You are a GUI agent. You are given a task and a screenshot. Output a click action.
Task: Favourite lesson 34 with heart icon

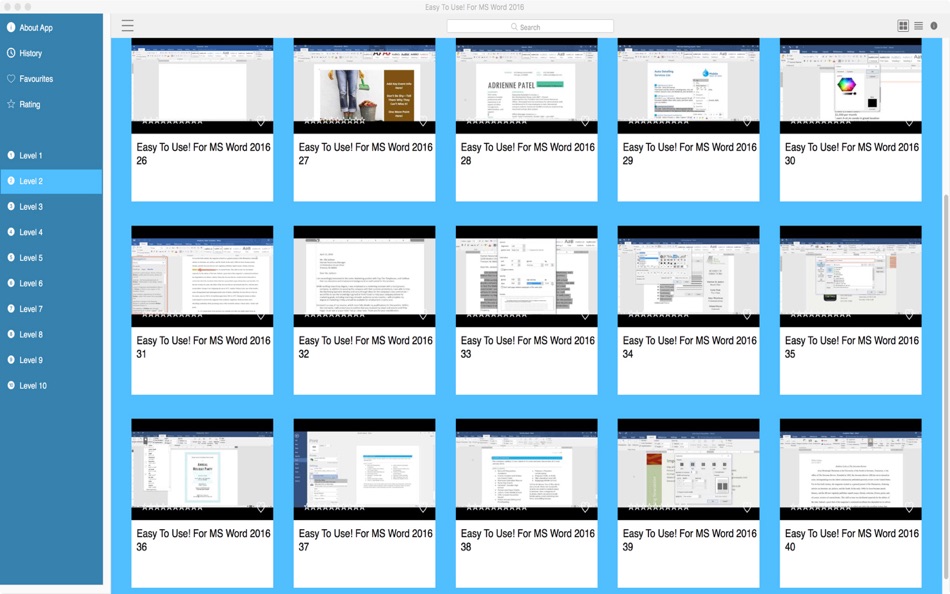[x=747, y=315]
